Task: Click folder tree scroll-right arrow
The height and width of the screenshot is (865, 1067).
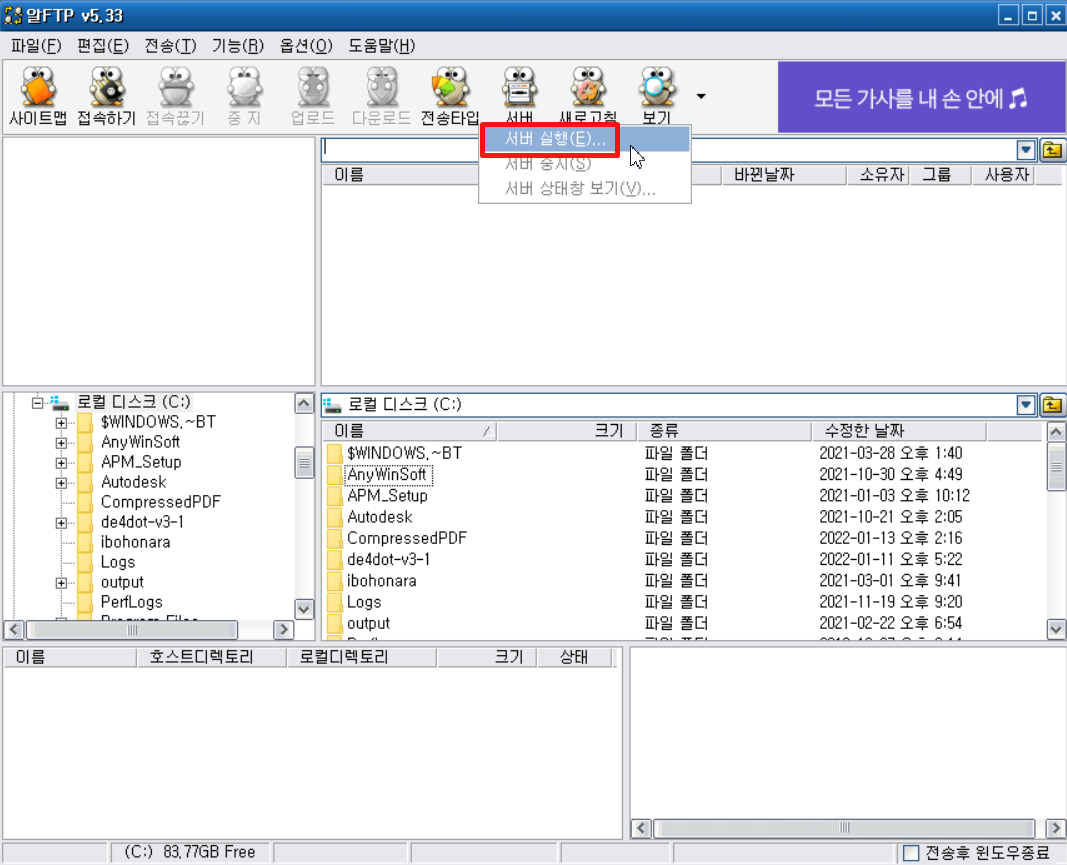Action: click(283, 630)
